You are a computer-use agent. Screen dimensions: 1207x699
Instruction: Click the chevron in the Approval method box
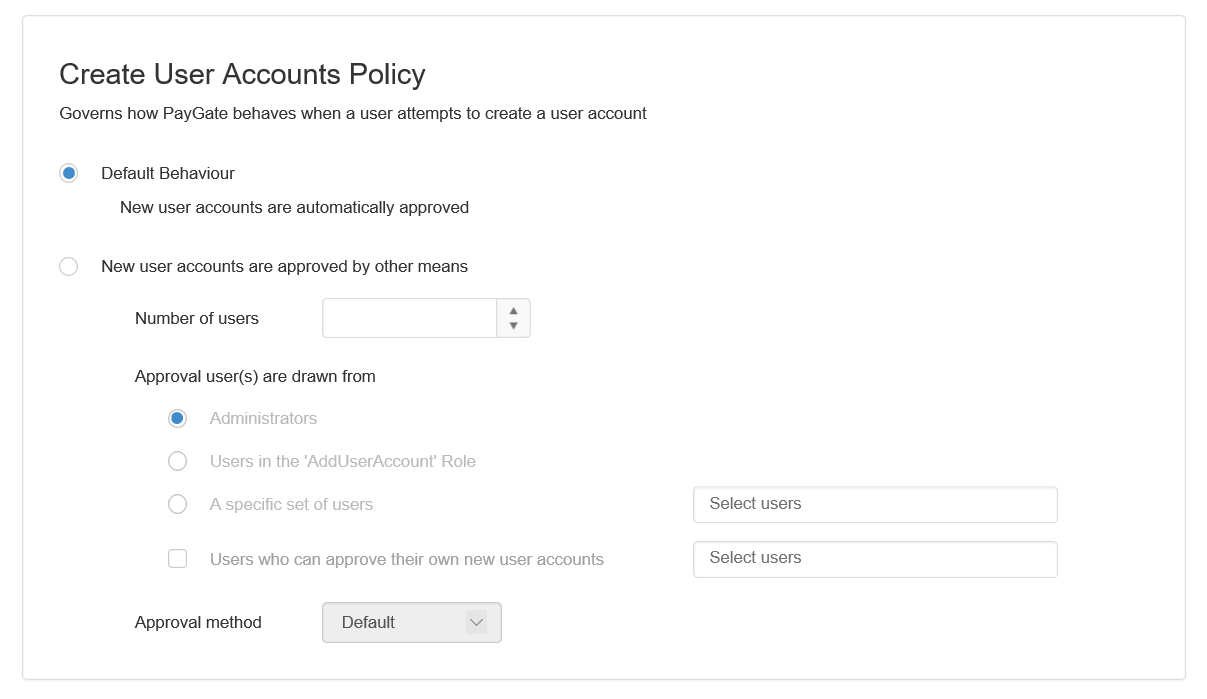pyautogui.click(x=476, y=623)
